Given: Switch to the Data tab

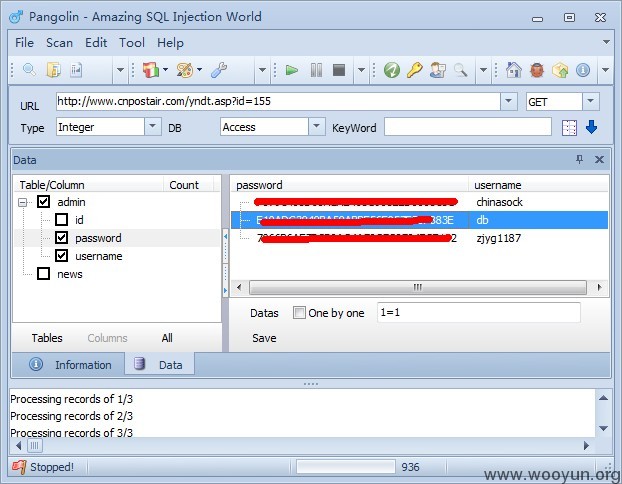Looking at the screenshot, I should point(159,365).
